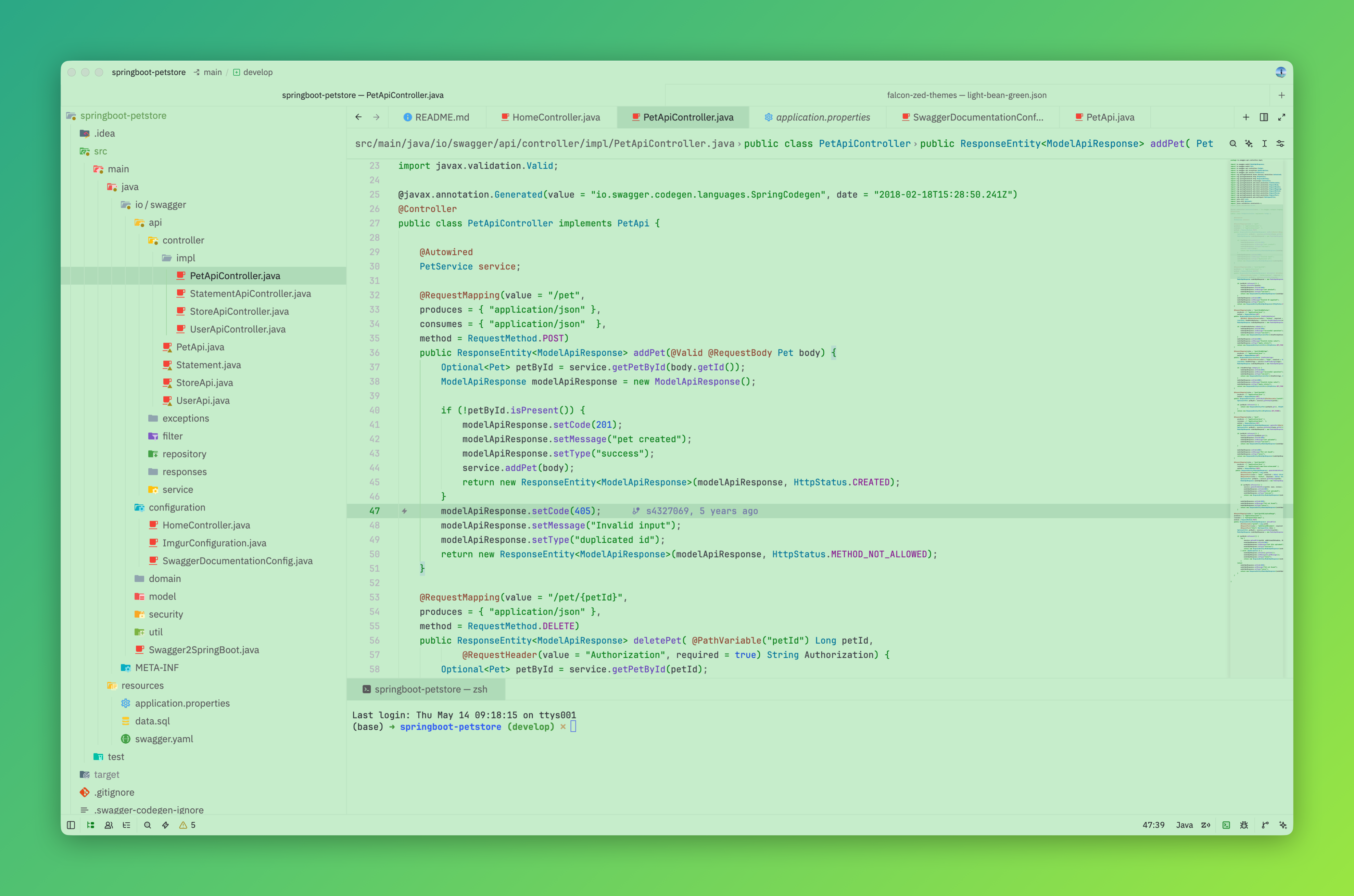The height and width of the screenshot is (896, 1354).
Task: Toggle the terminal panel icon
Action: pyautogui.click(x=1226, y=825)
